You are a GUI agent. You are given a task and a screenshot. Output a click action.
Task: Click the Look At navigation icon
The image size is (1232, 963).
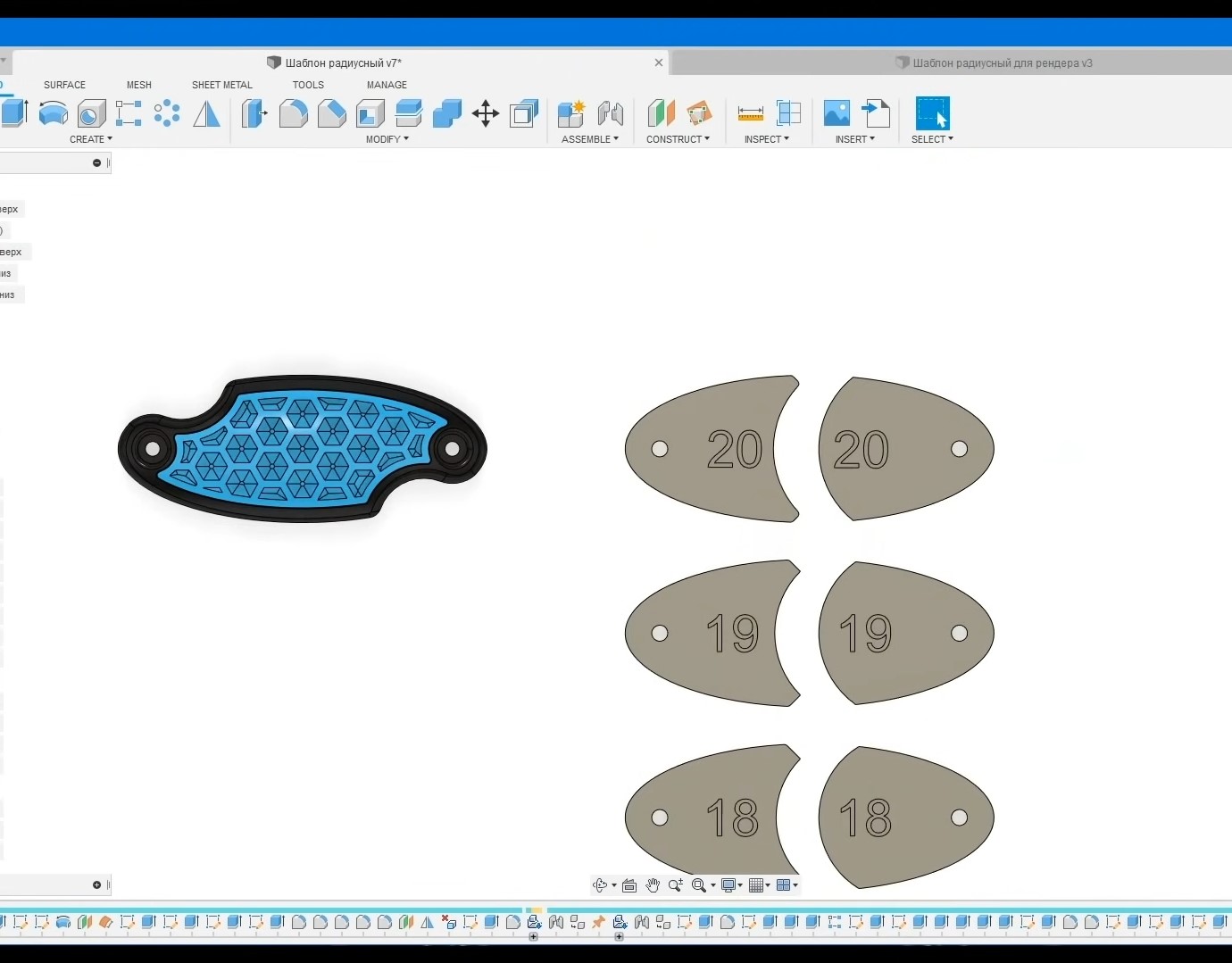click(x=629, y=885)
